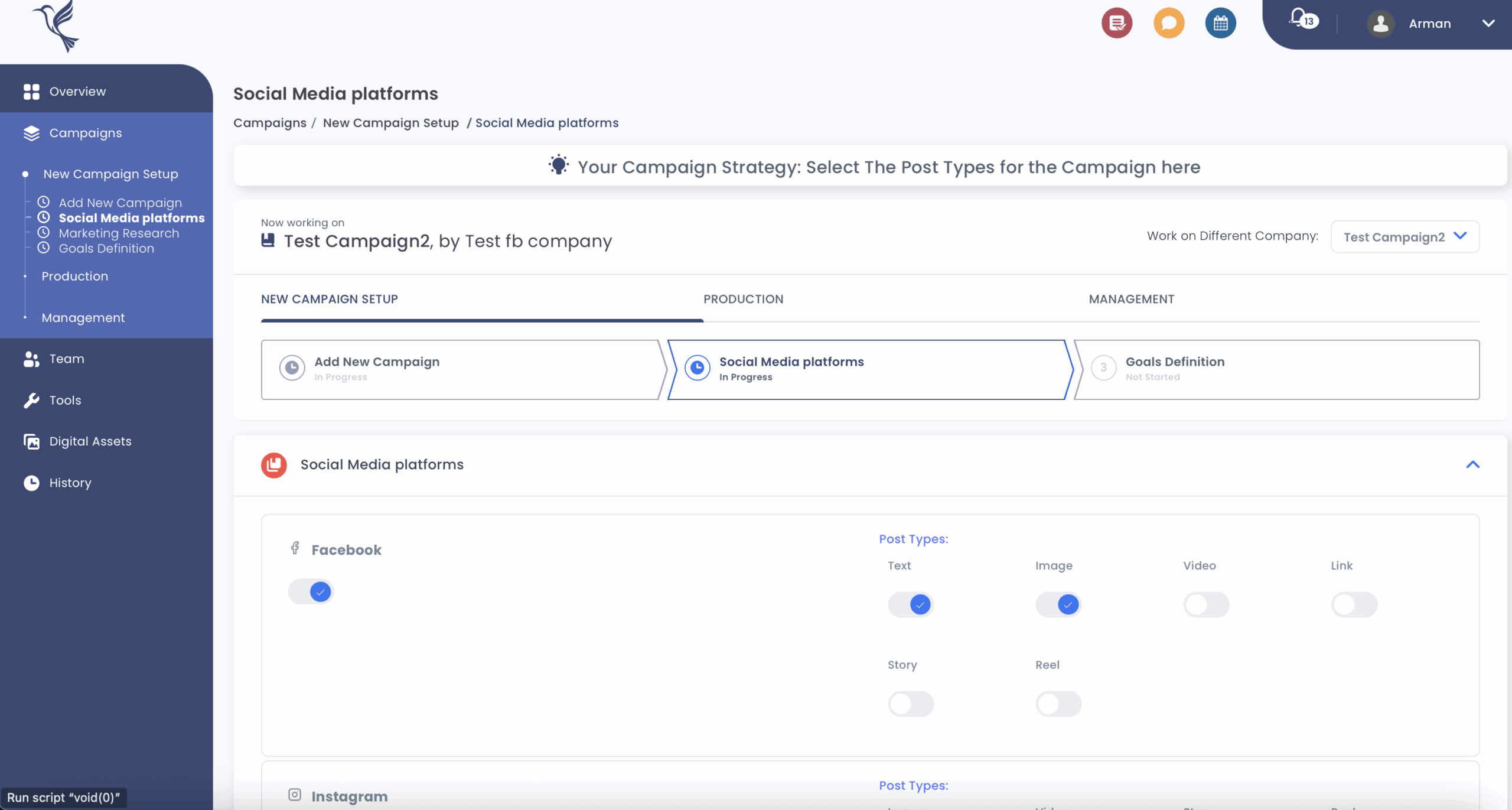This screenshot has height=810, width=1512.
Task: Switch to the MANAGEMENT tab
Action: [x=1131, y=299]
